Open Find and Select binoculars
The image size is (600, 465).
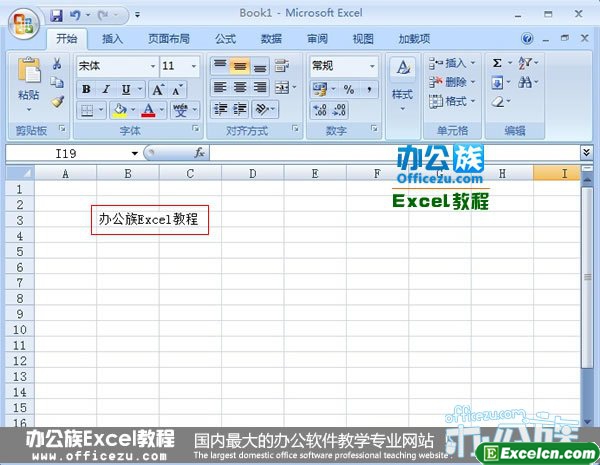[x=524, y=82]
